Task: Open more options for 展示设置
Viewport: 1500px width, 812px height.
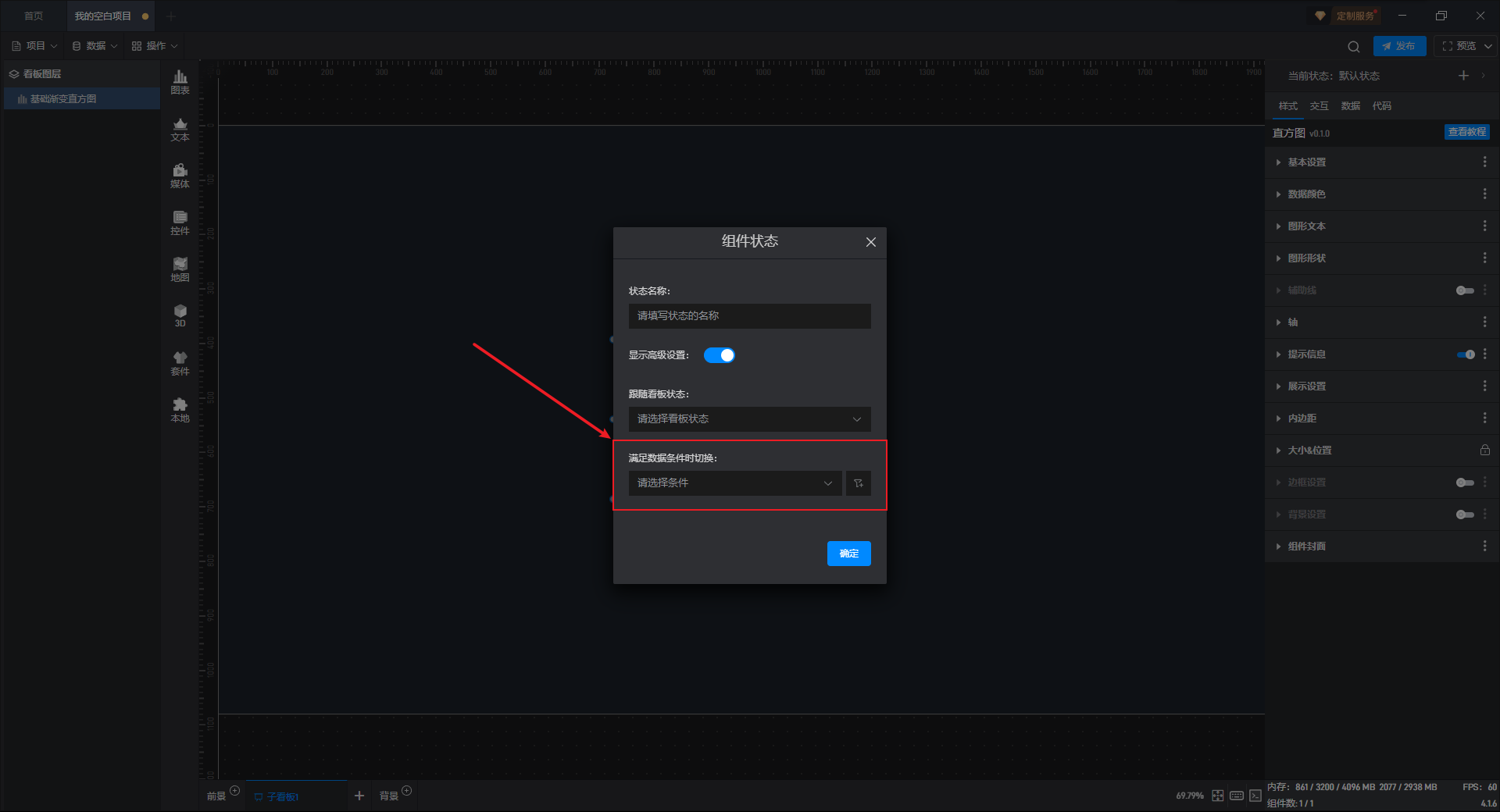Action: (1484, 386)
